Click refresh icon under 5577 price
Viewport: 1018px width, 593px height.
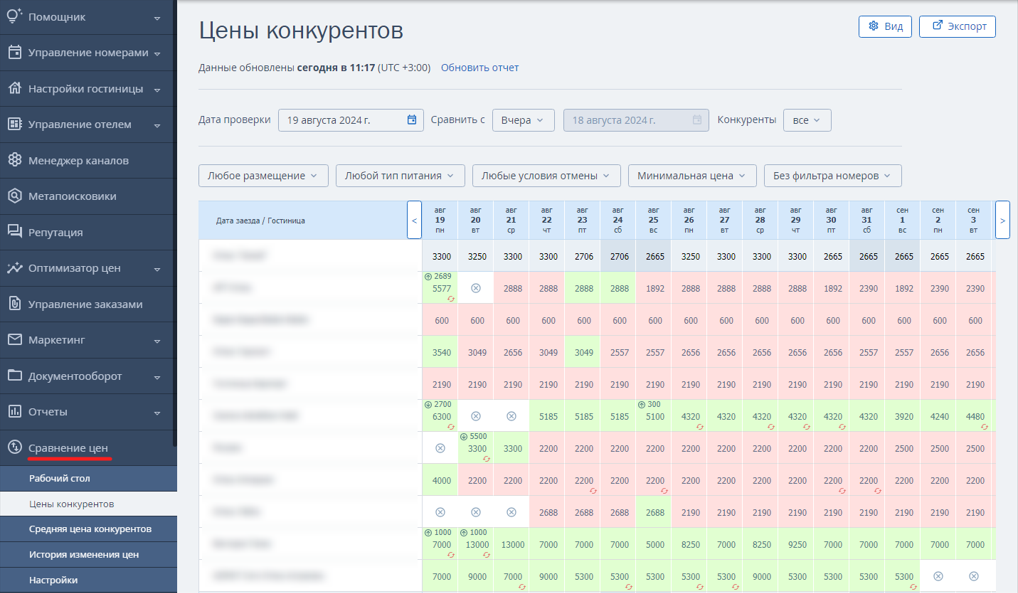pyautogui.click(x=451, y=299)
